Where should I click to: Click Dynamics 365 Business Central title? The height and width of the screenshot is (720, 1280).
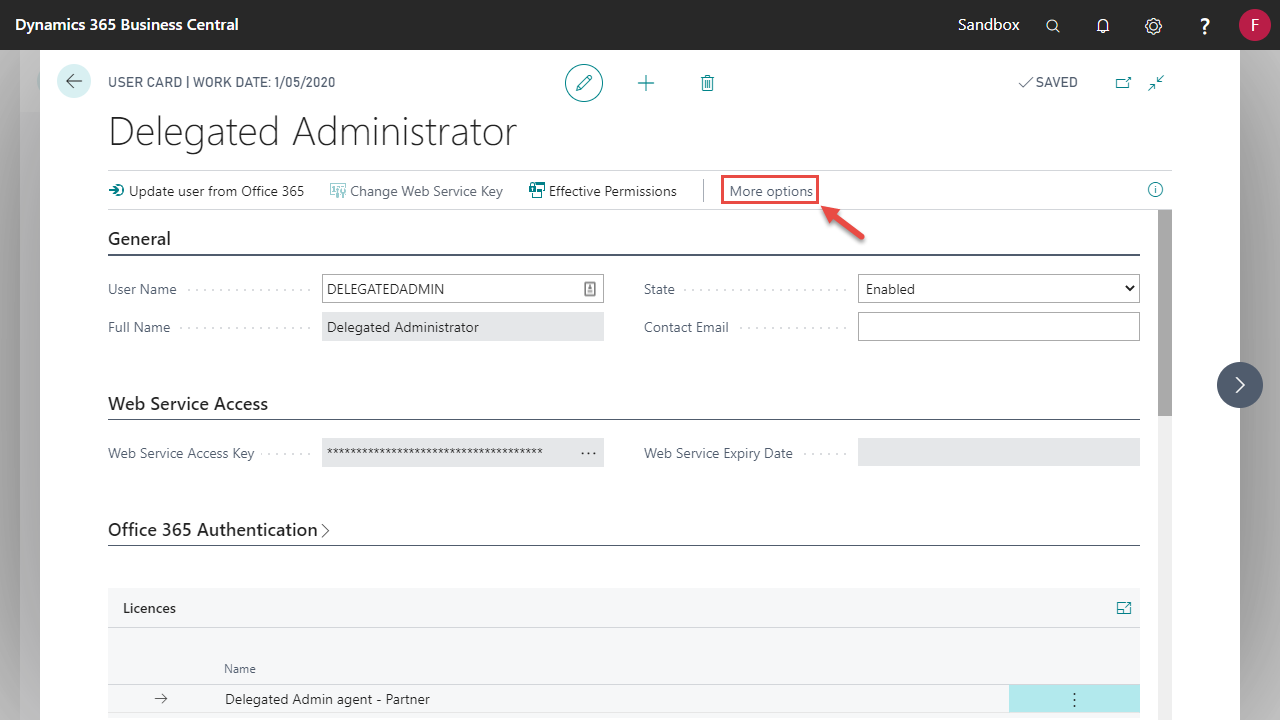(127, 25)
